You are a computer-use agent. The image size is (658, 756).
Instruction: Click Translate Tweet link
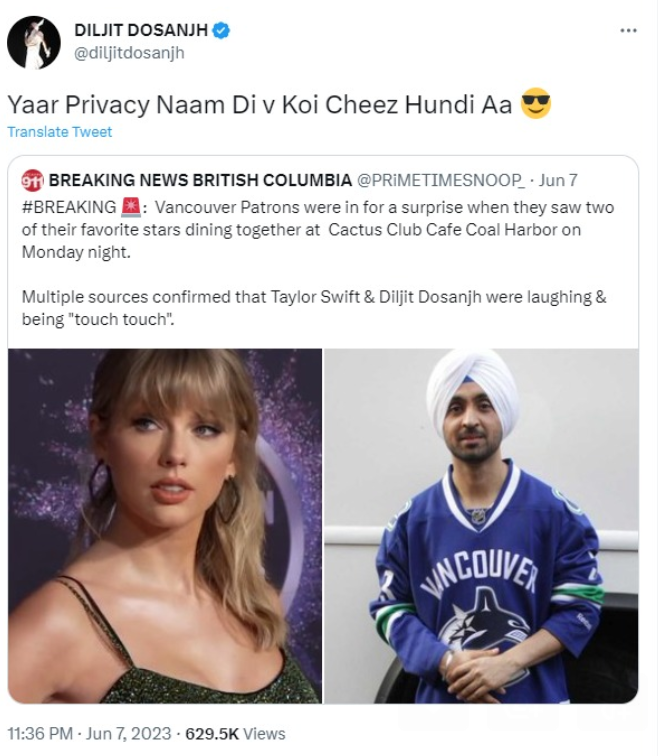60,132
